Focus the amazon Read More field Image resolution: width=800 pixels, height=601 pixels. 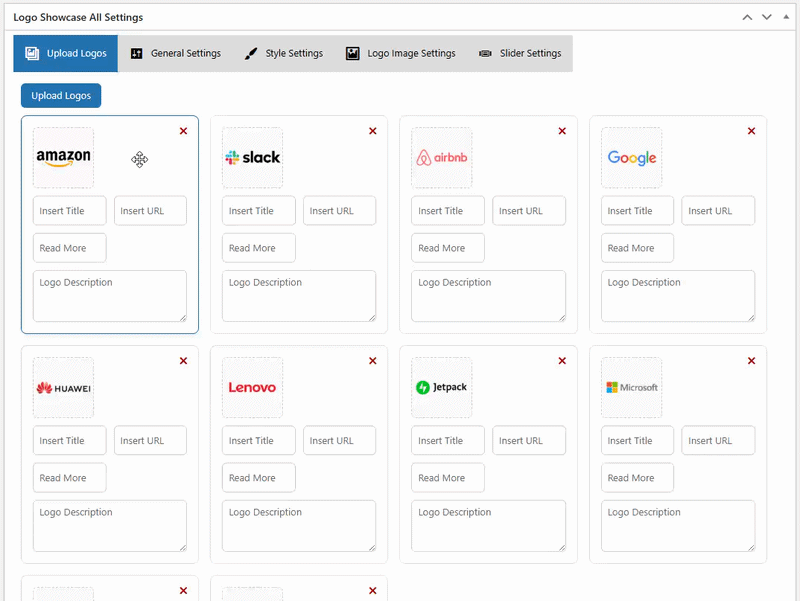[69, 248]
